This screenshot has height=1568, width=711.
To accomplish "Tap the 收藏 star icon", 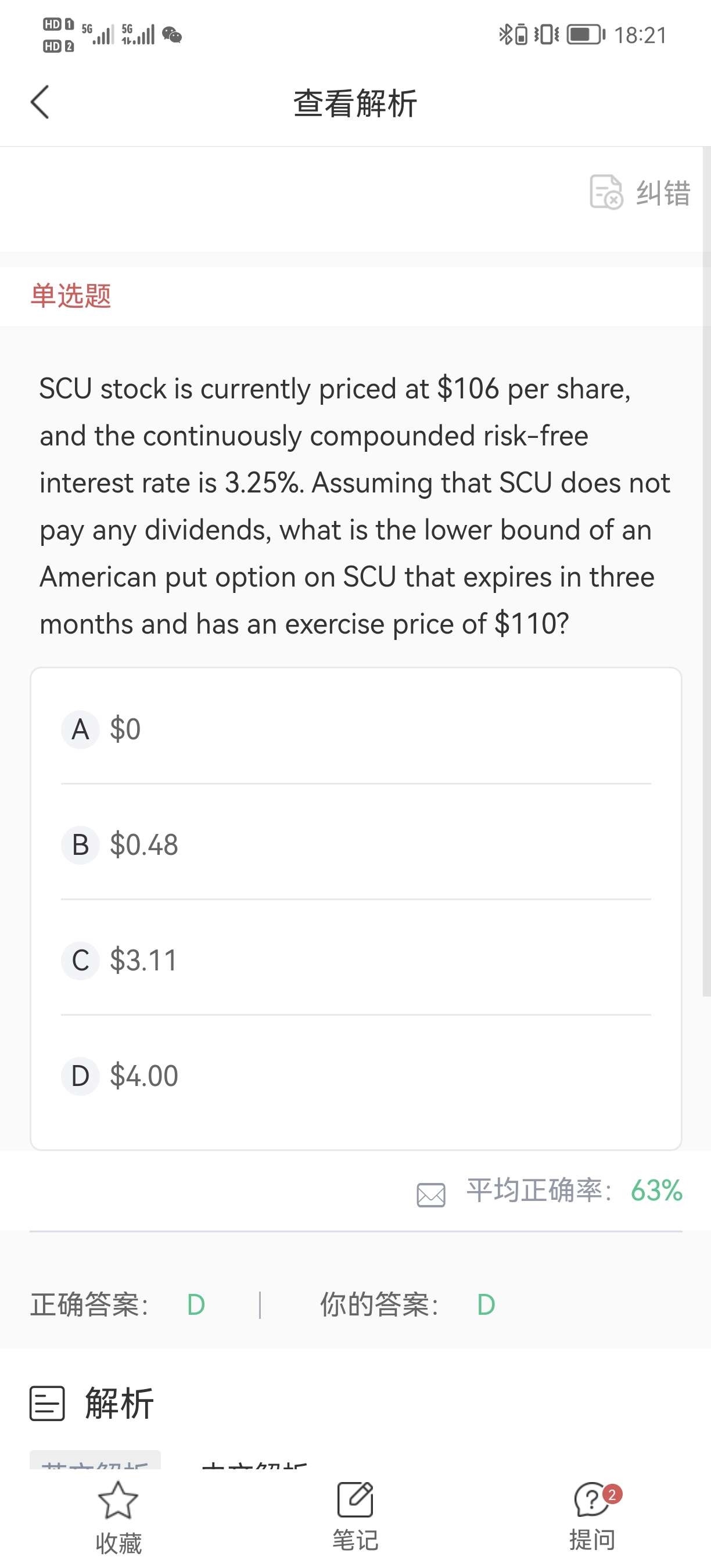I will [118, 1501].
